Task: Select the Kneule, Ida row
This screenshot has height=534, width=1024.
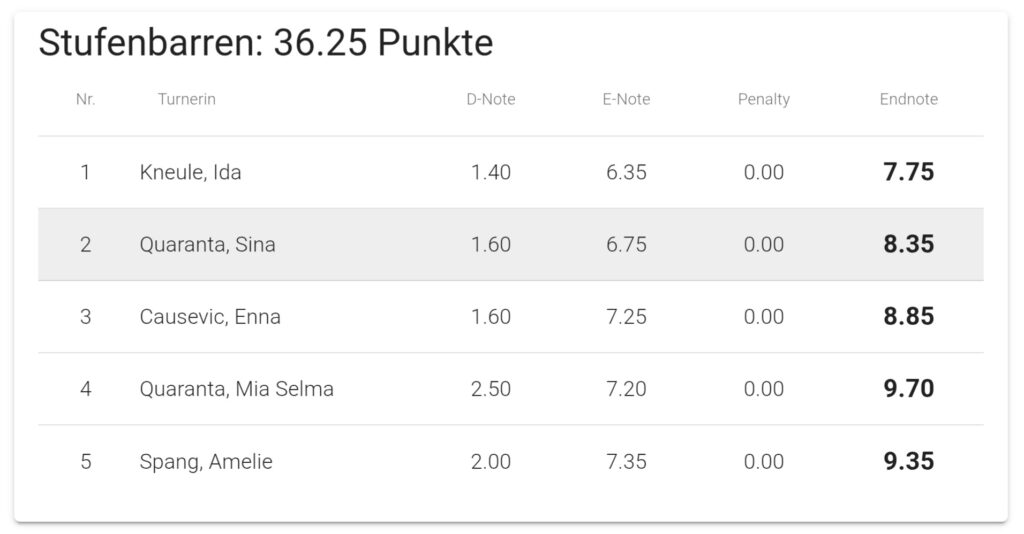Action: coord(511,172)
